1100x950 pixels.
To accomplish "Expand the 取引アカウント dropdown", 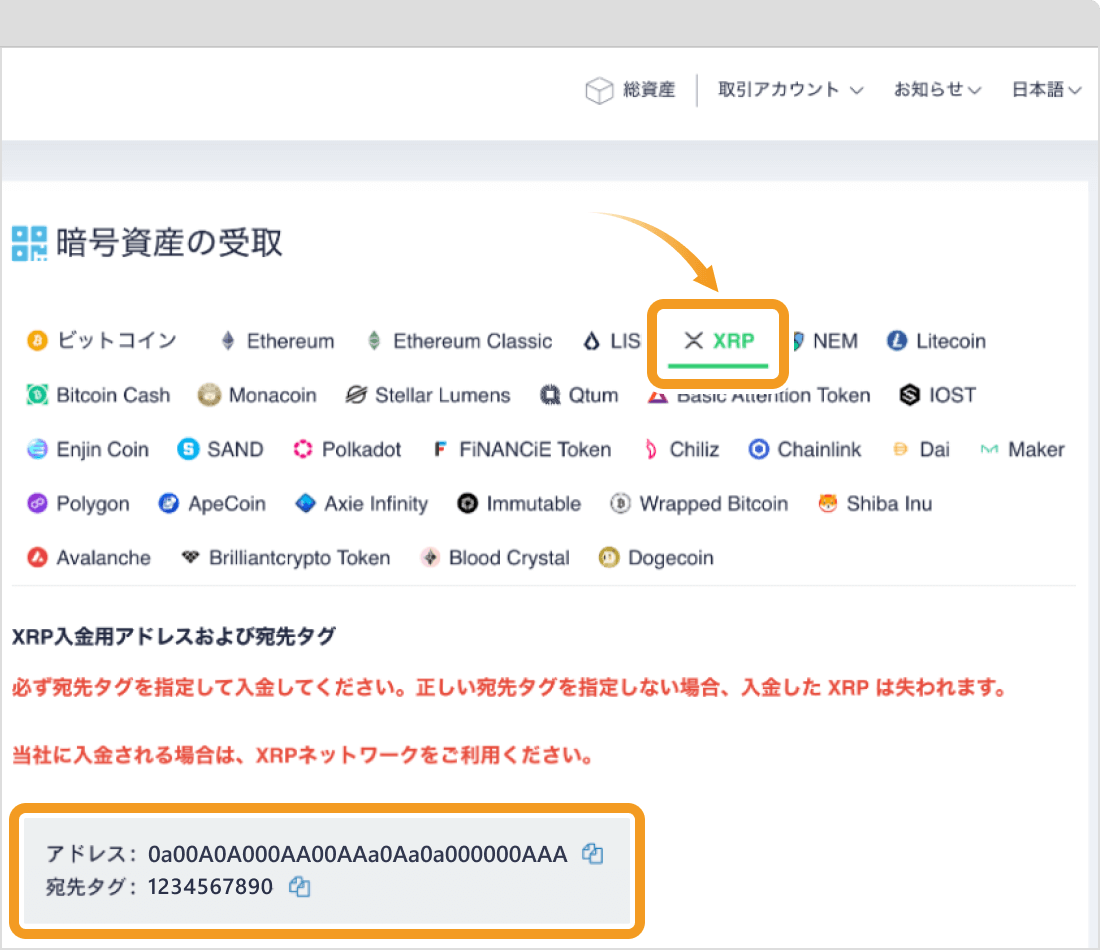I will (x=789, y=90).
